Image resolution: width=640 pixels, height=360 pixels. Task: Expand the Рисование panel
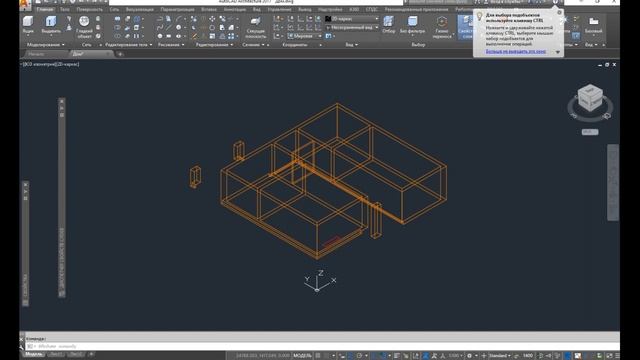tap(171, 44)
